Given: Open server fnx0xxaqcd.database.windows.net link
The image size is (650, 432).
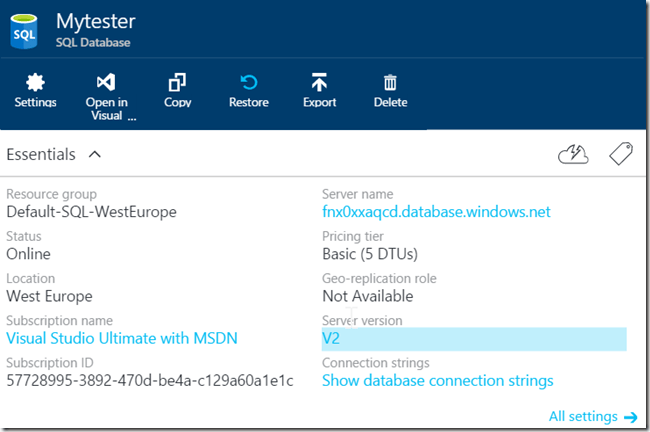Looking at the screenshot, I should pos(436,212).
